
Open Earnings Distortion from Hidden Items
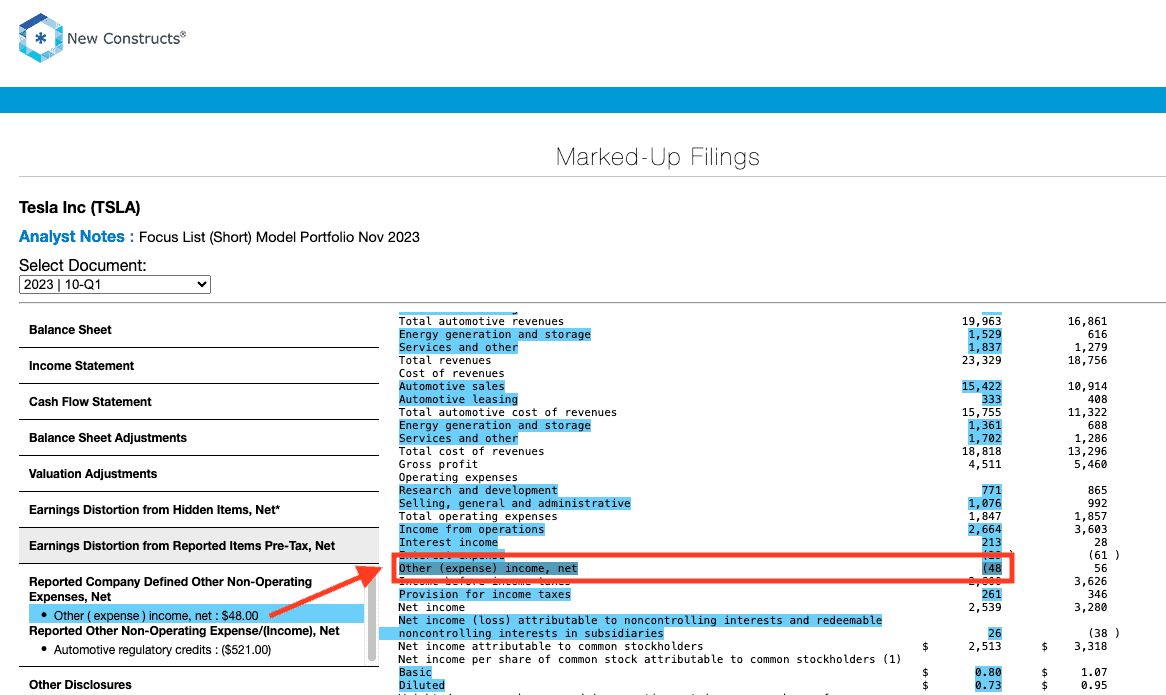pyautogui.click(x=199, y=510)
